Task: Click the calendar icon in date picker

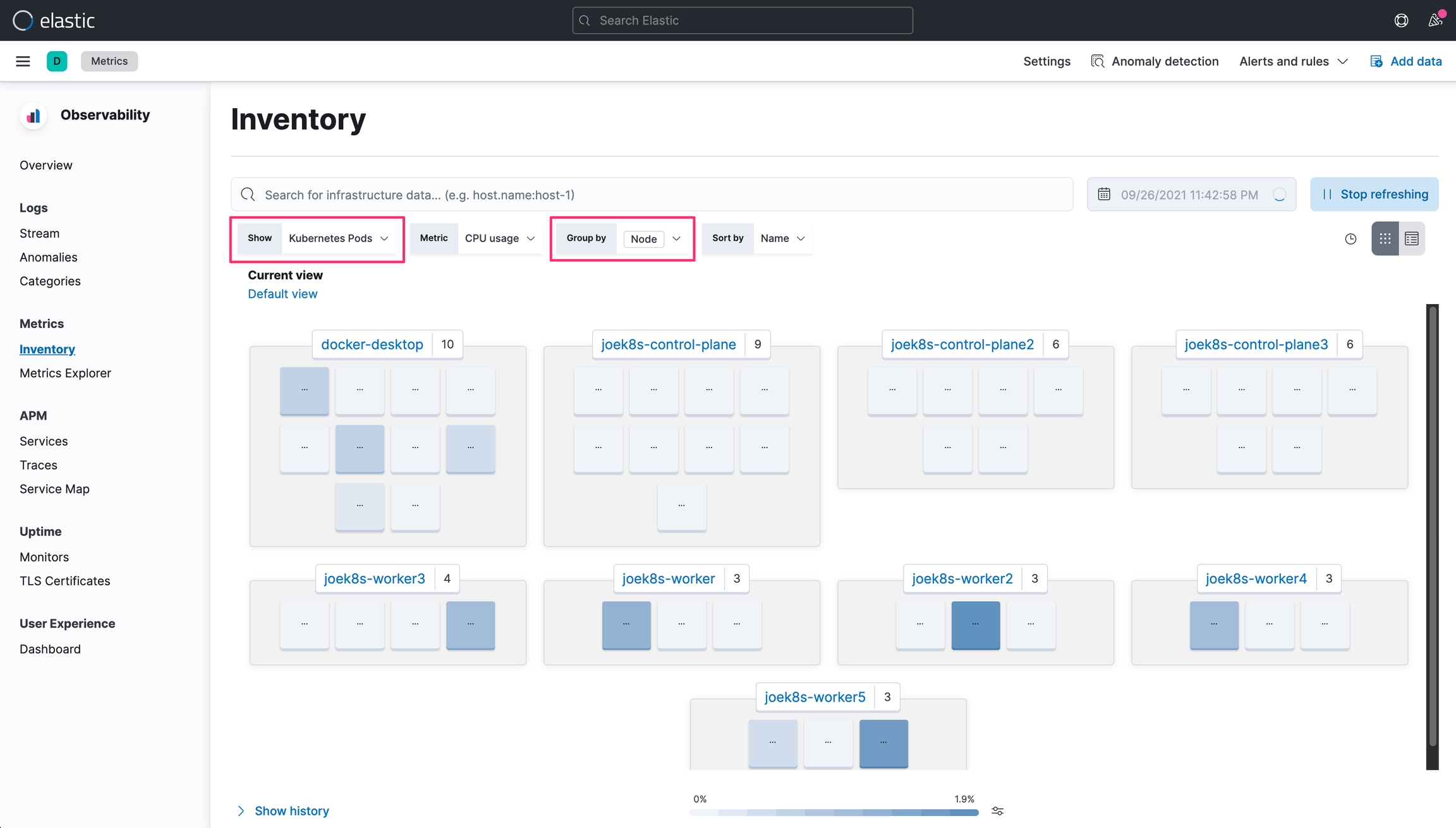Action: click(1104, 194)
